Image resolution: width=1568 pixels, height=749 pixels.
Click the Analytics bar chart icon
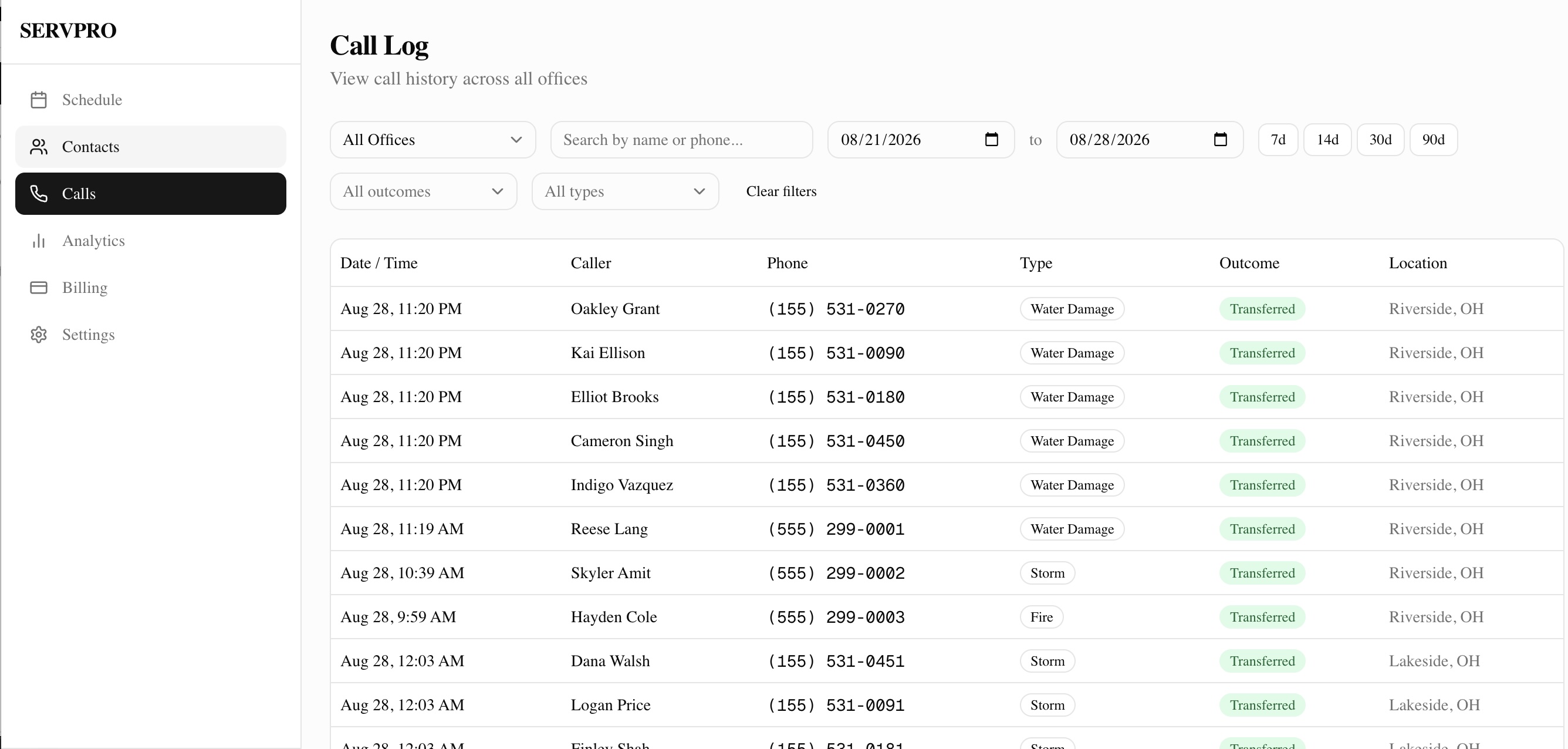click(38, 241)
